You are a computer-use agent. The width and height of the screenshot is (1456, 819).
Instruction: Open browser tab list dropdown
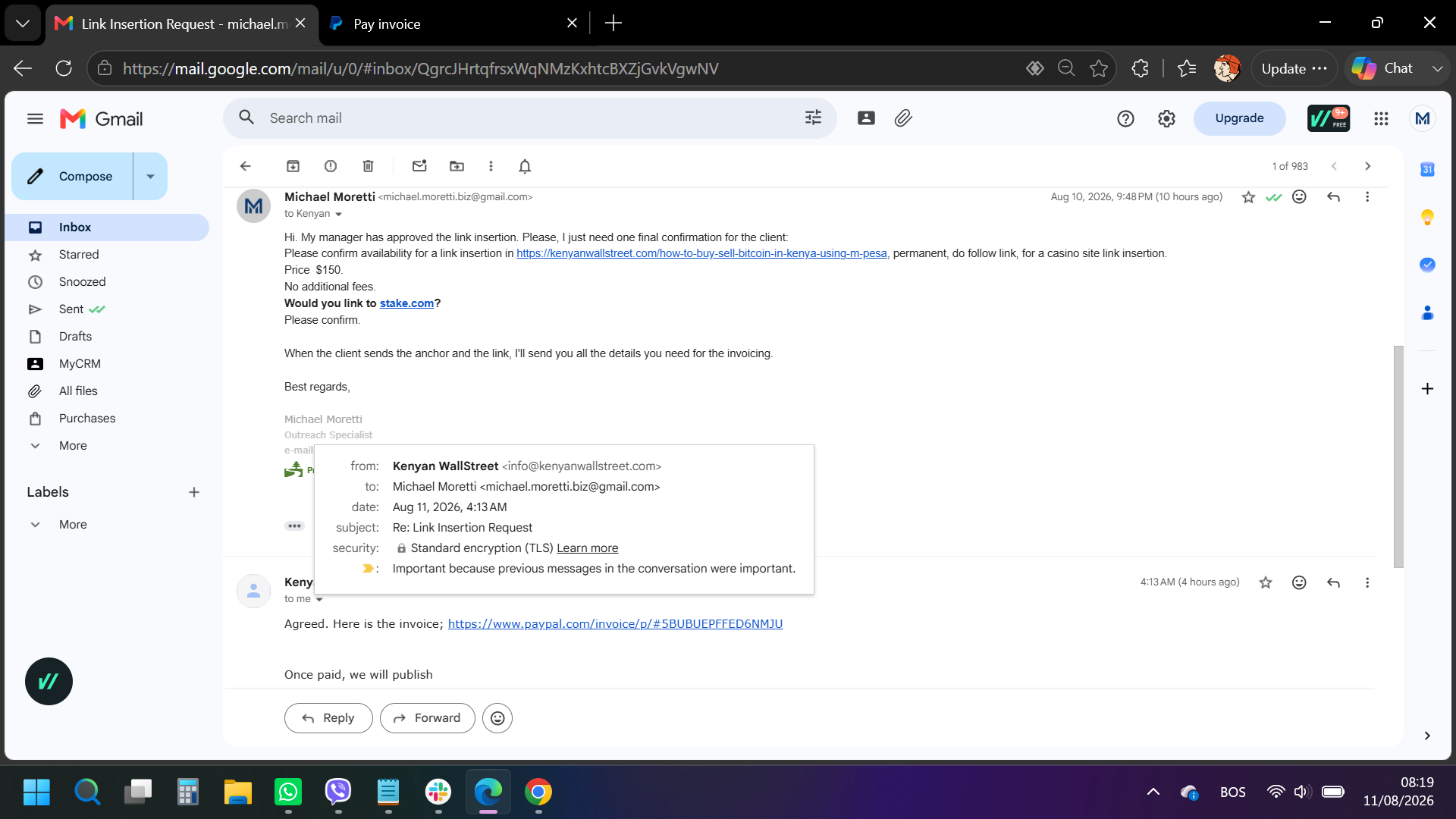coord(23,24)
